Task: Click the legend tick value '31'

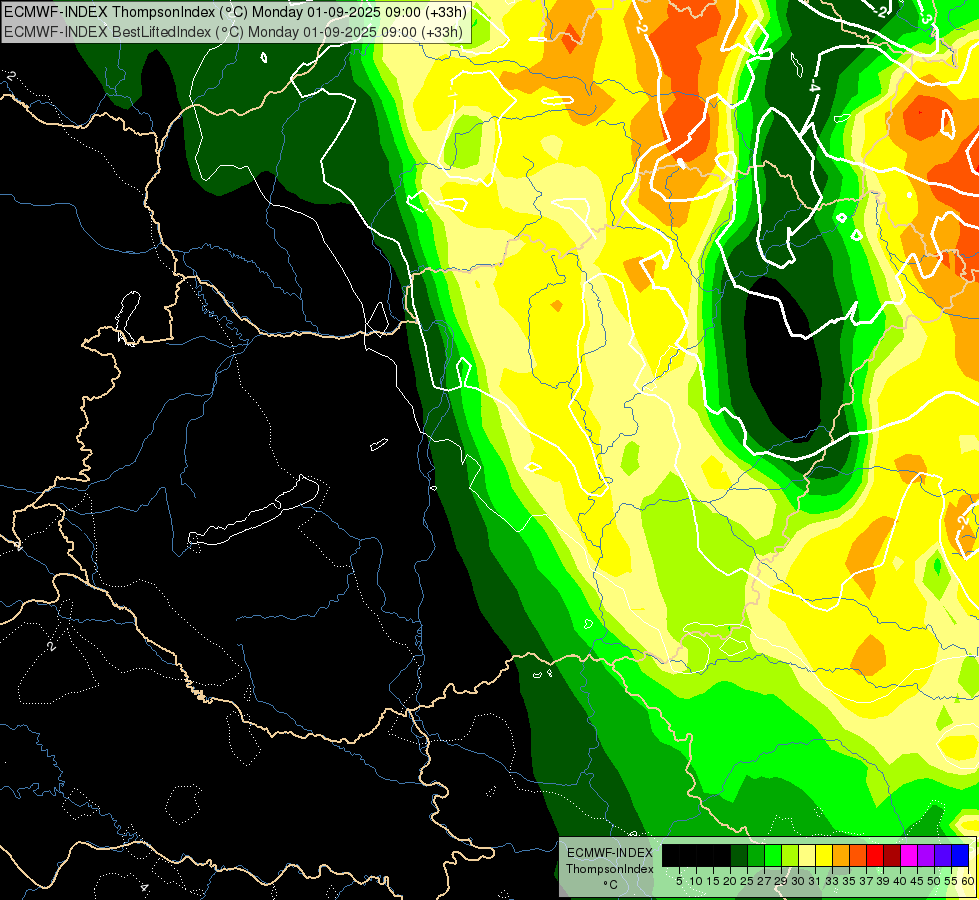Action: (x=815, y=881)
